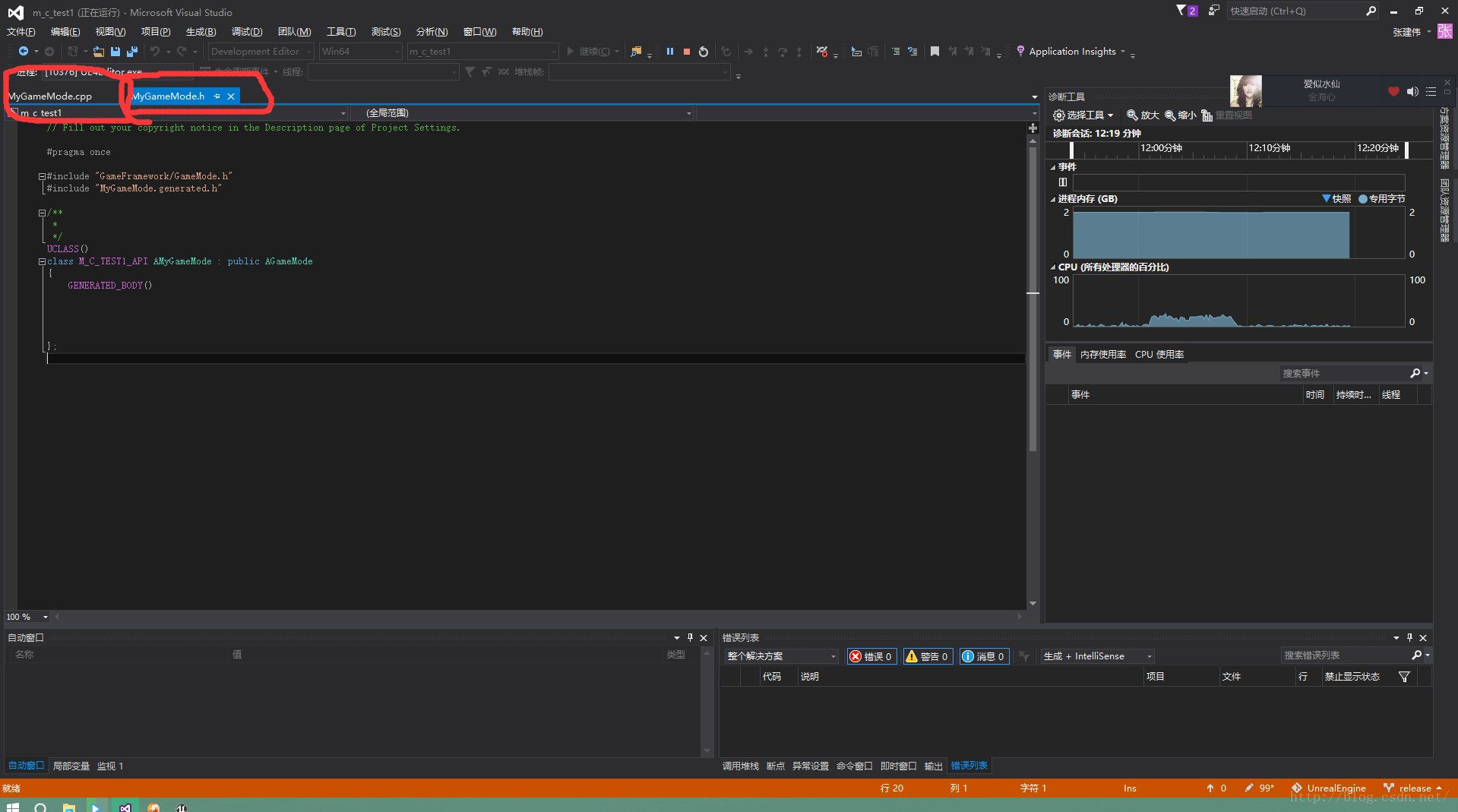1458x812 pixels.
Task: Click the Open File folder icon
Action: point(99,52)
